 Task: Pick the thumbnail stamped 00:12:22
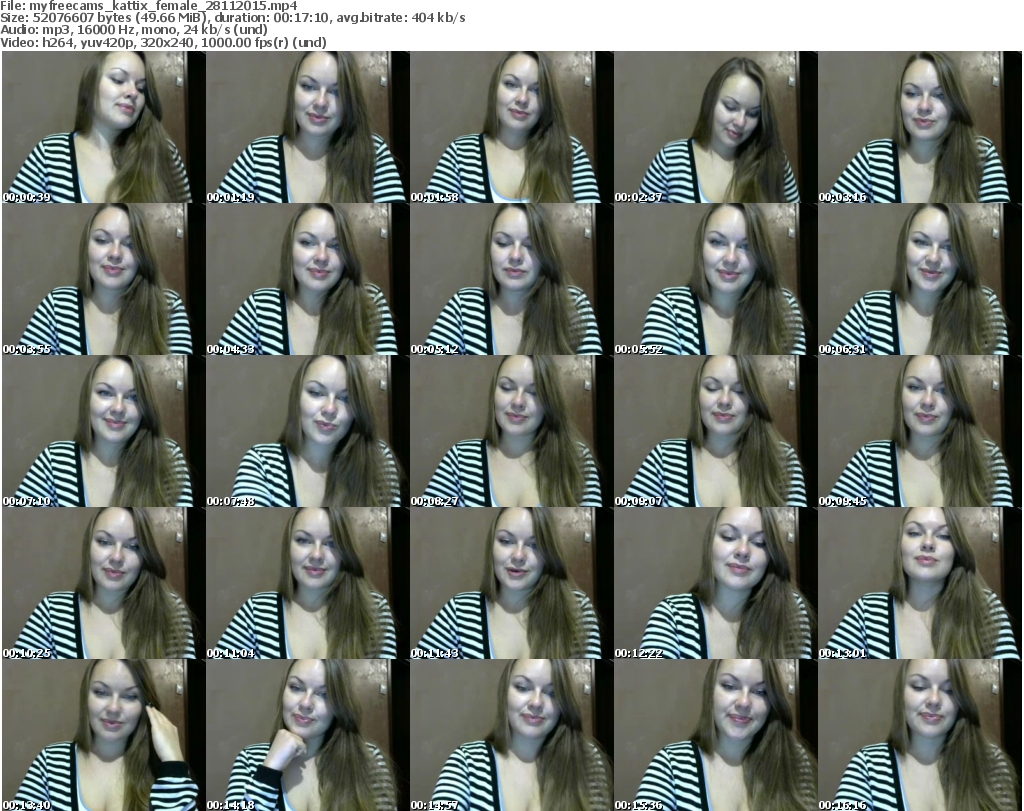(715, 583)
